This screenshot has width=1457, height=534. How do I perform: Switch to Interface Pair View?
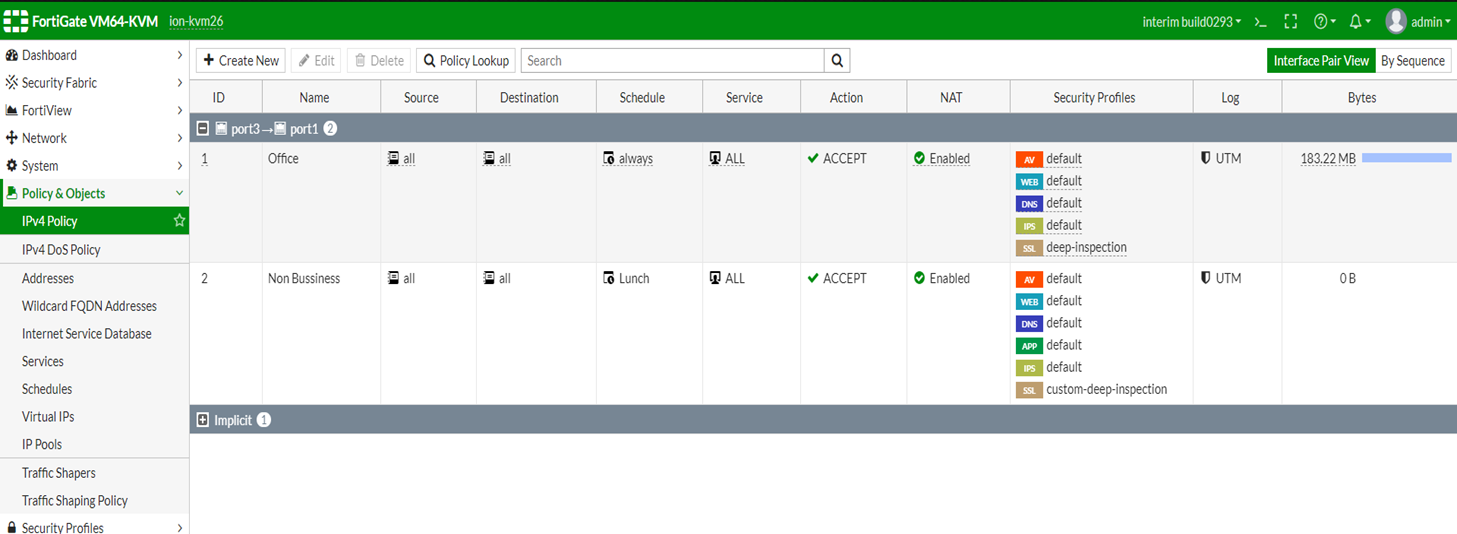pos(1321,61)
